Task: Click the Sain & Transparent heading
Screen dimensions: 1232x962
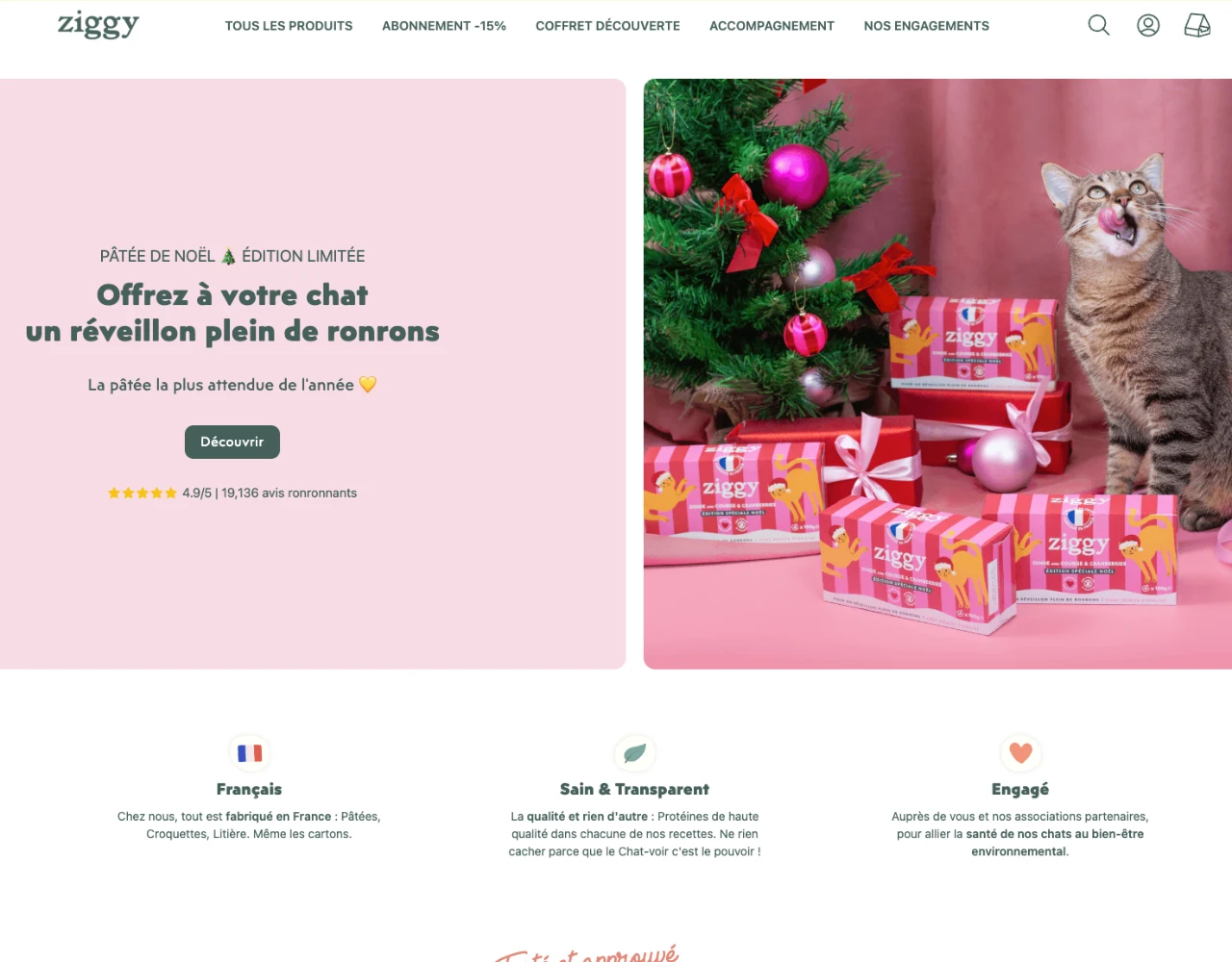Action: click(x=634, y=789)
